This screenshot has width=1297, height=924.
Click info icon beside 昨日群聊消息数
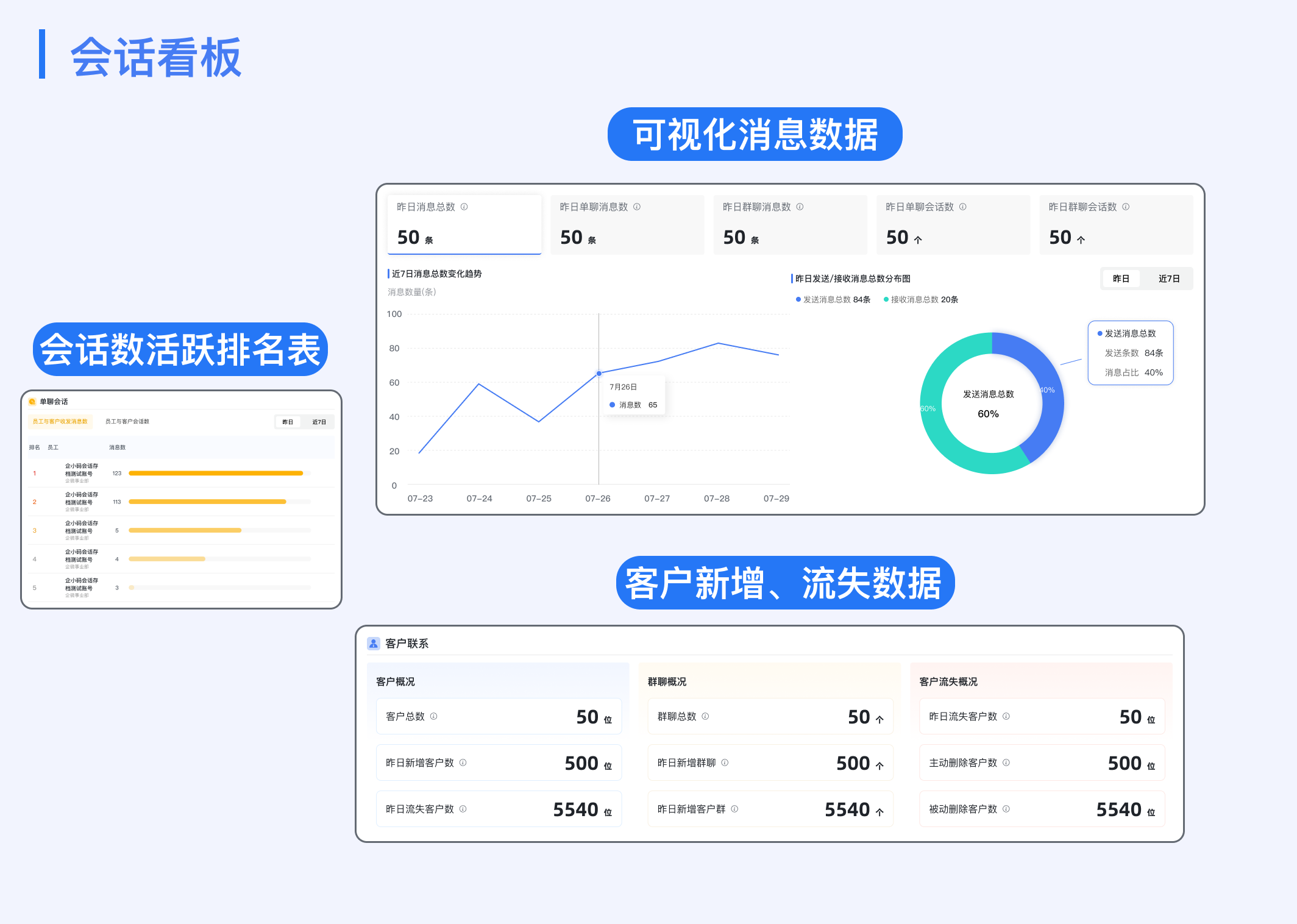point(800,207)
